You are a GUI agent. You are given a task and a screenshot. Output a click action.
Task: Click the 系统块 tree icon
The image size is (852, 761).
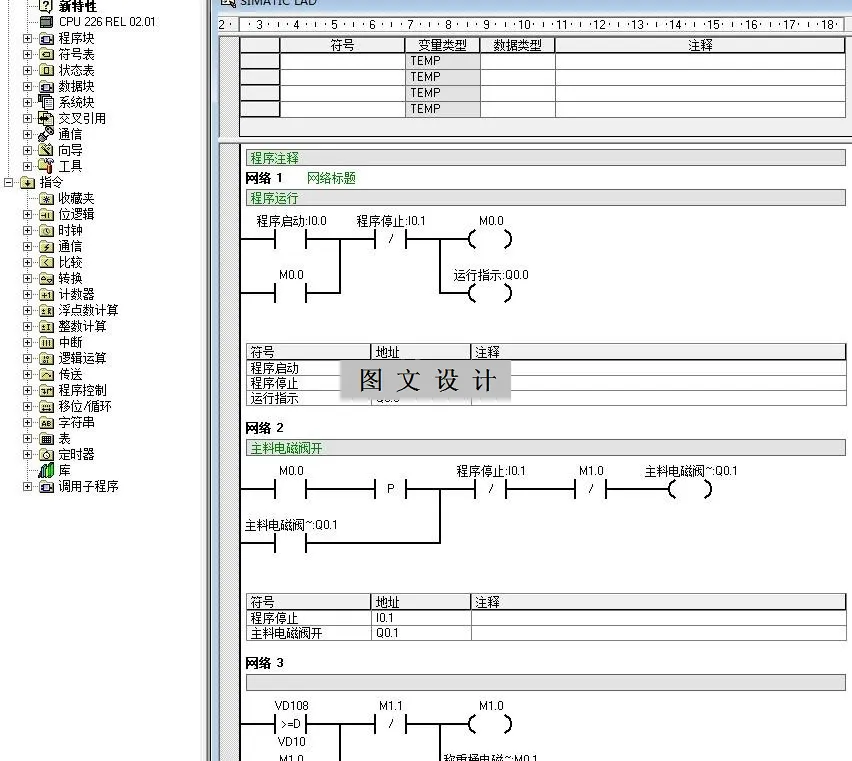pyautogui.click(x=46, y=102)
